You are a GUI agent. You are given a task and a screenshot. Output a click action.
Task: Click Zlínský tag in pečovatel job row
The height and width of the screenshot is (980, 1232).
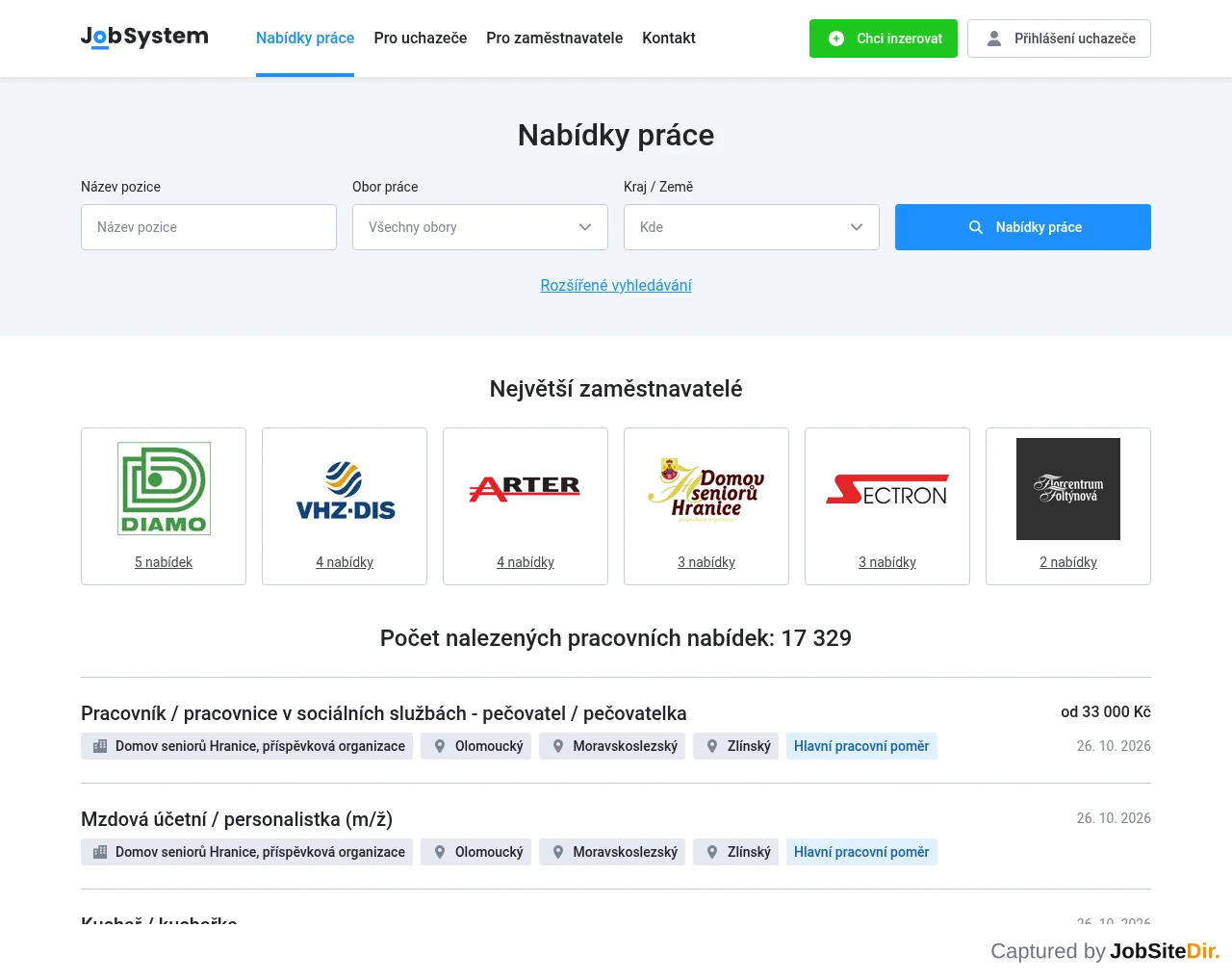pos(735,746)
